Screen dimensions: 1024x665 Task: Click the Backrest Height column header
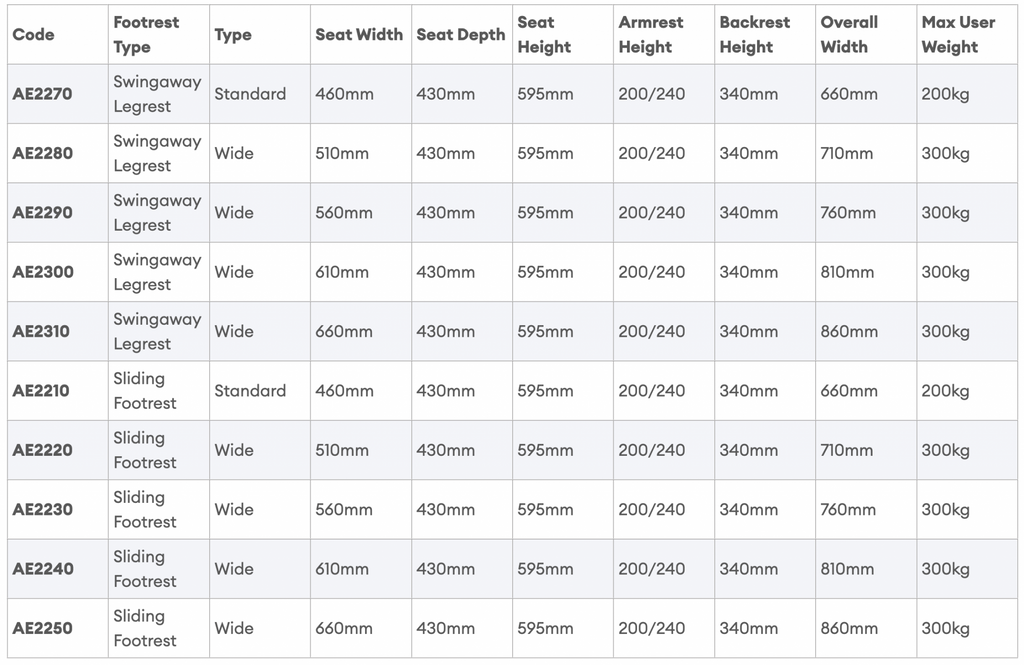pyautogui.click(x=755, y=35)
